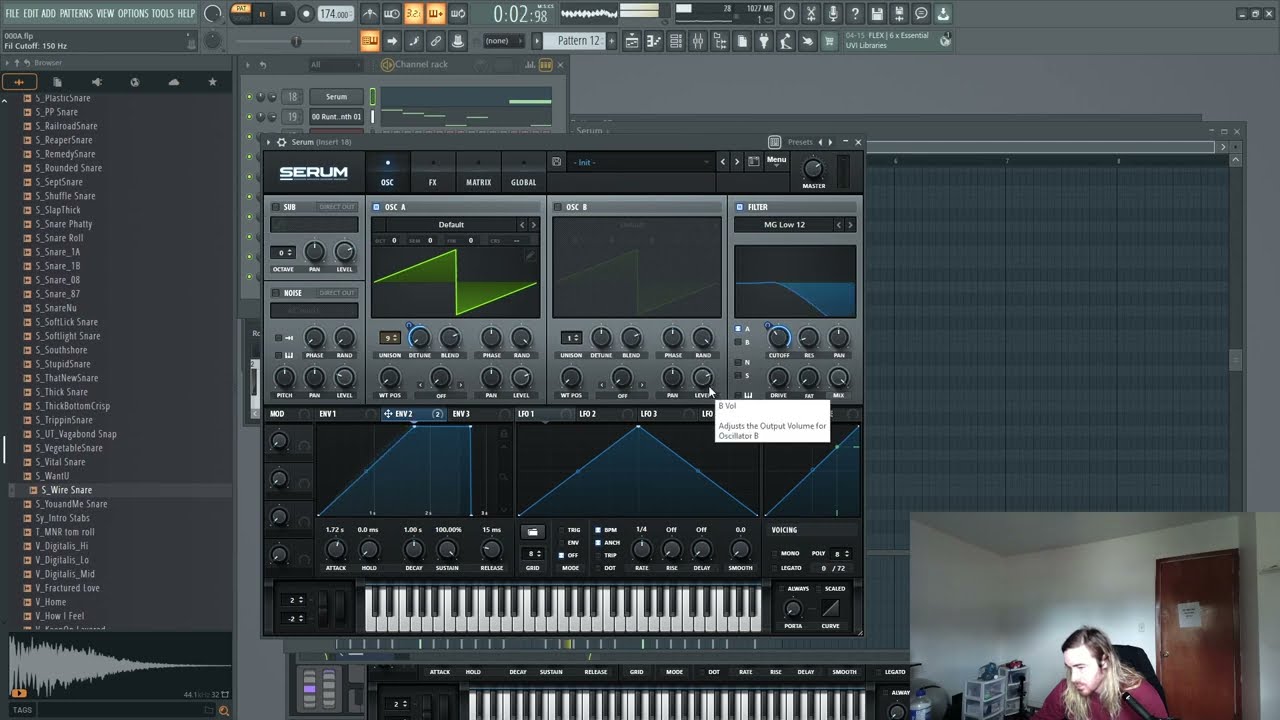Toggle the countdown-before-recording 3.2.1 icon
This screenshot has width=1280, height=720.
(x=414, y=14)
